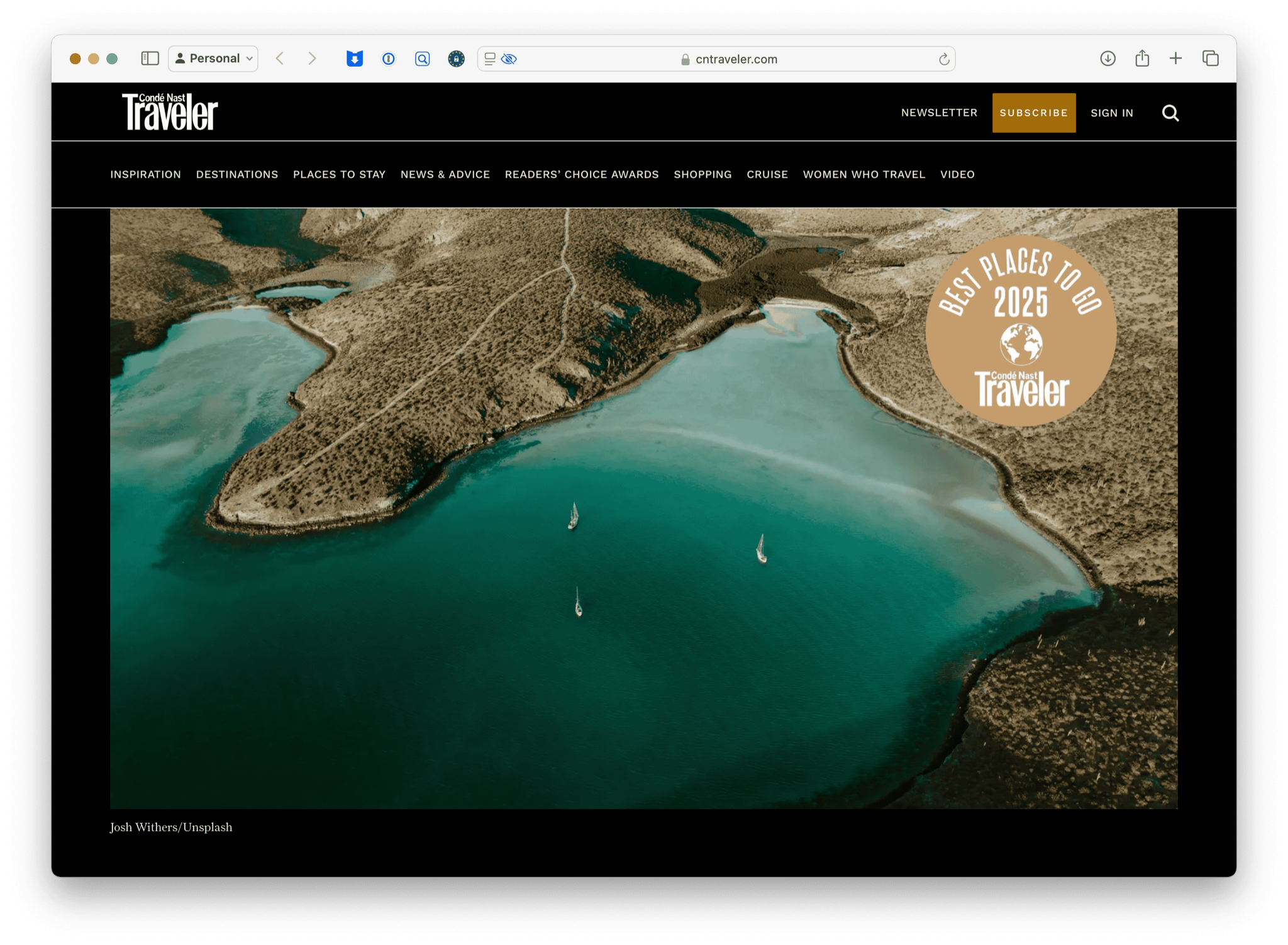Open the Share button in toolbar
1288x945 pixels.
tap(1142, 59)
